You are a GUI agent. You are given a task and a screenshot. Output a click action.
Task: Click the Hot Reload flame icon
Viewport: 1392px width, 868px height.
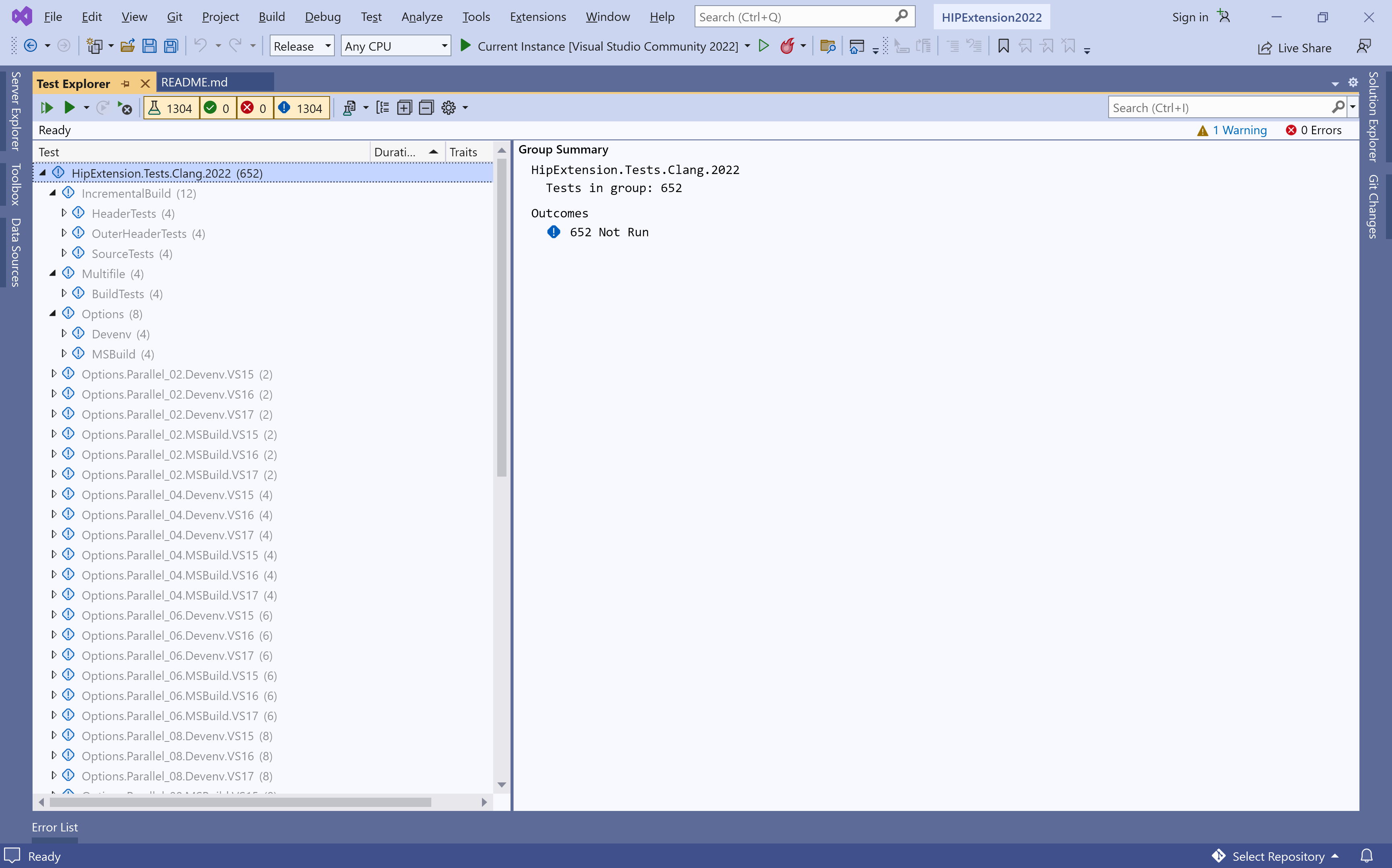tap(787, 46)
